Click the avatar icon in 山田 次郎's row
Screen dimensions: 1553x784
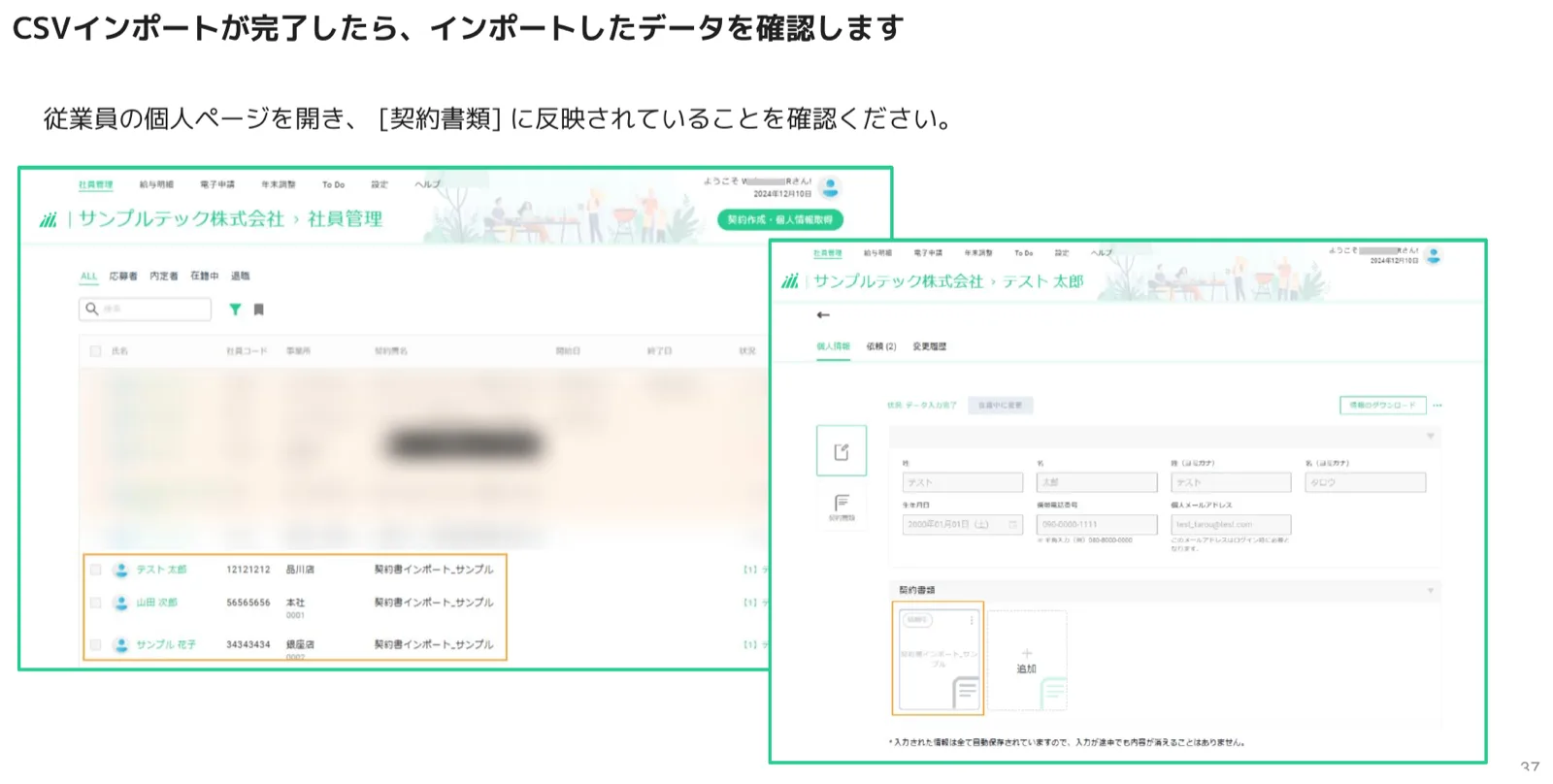(x=121, y=603)
